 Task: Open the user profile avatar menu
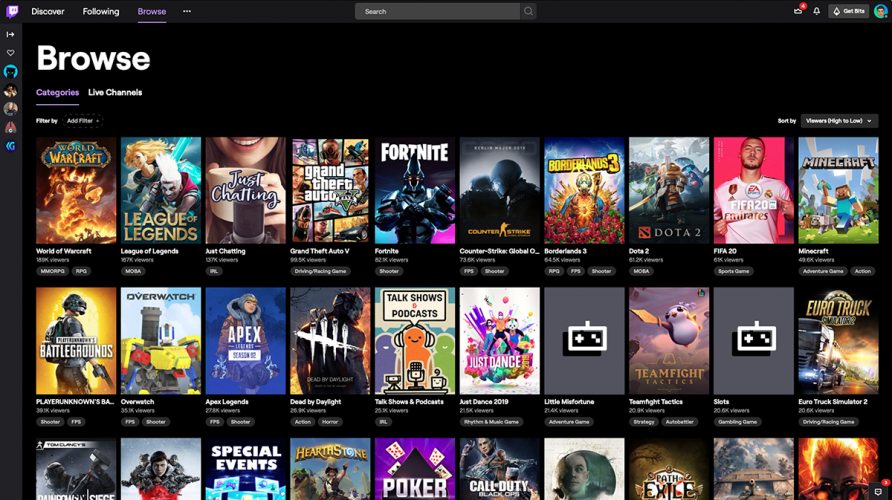881,11
